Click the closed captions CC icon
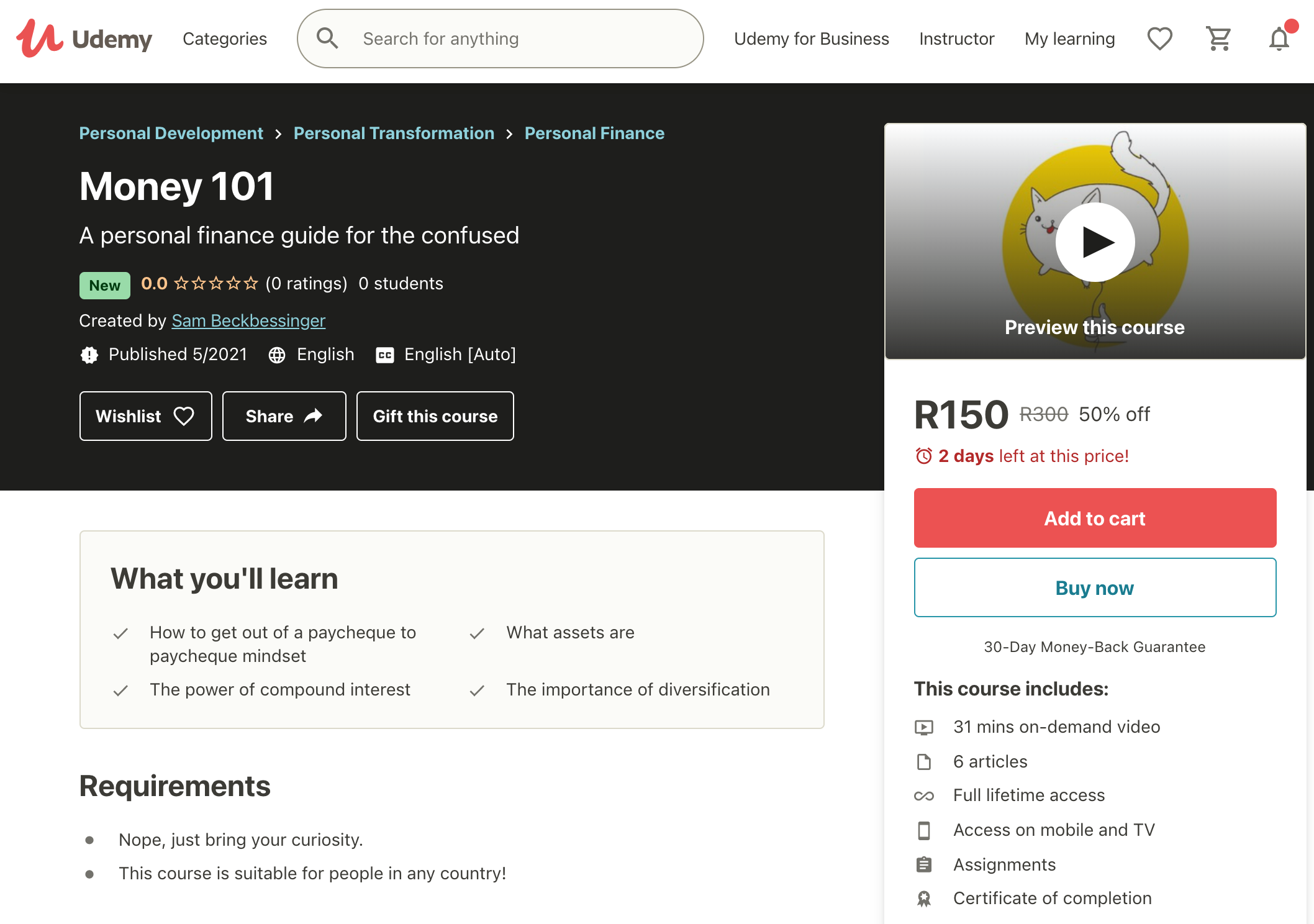 [x=385, y=355]
